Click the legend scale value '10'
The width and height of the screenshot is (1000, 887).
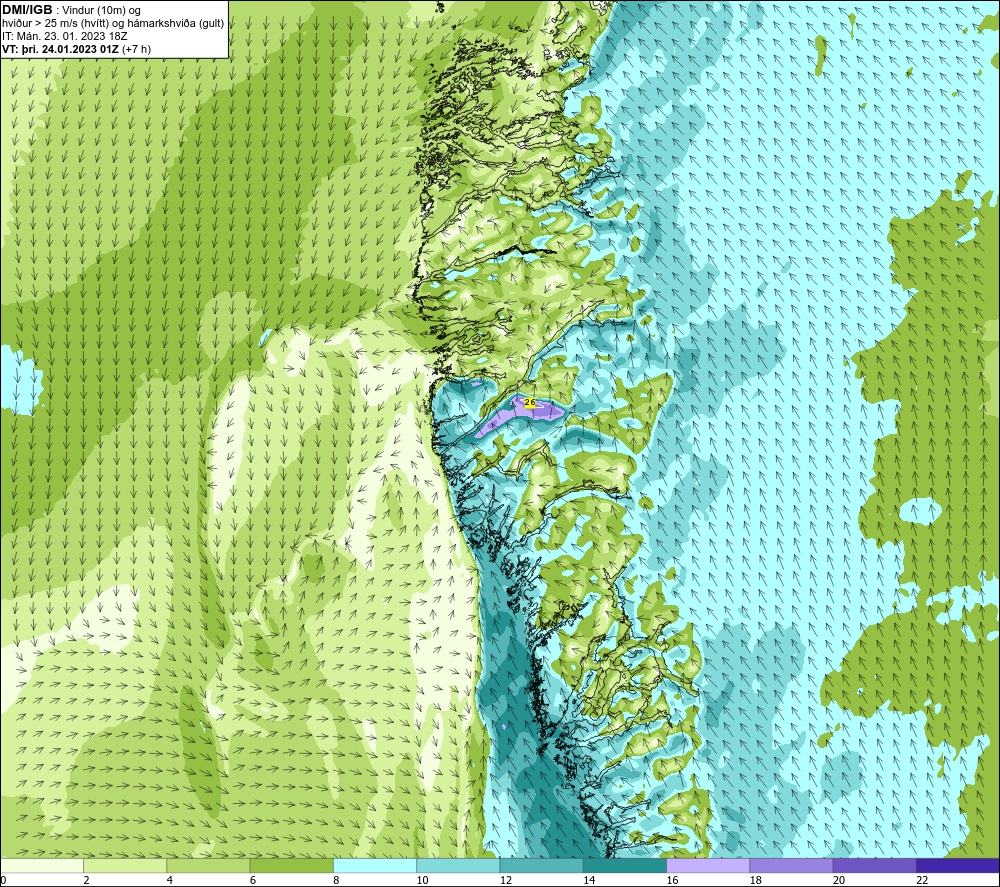423,880
